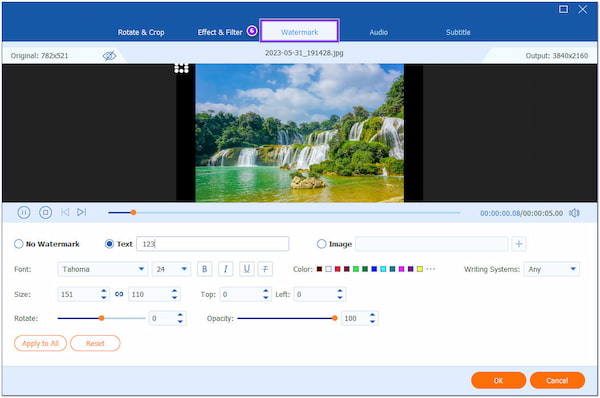Viewport: 600px width, 398px height.
Task: Select the No Watermark option
Action: click(18, 244)
